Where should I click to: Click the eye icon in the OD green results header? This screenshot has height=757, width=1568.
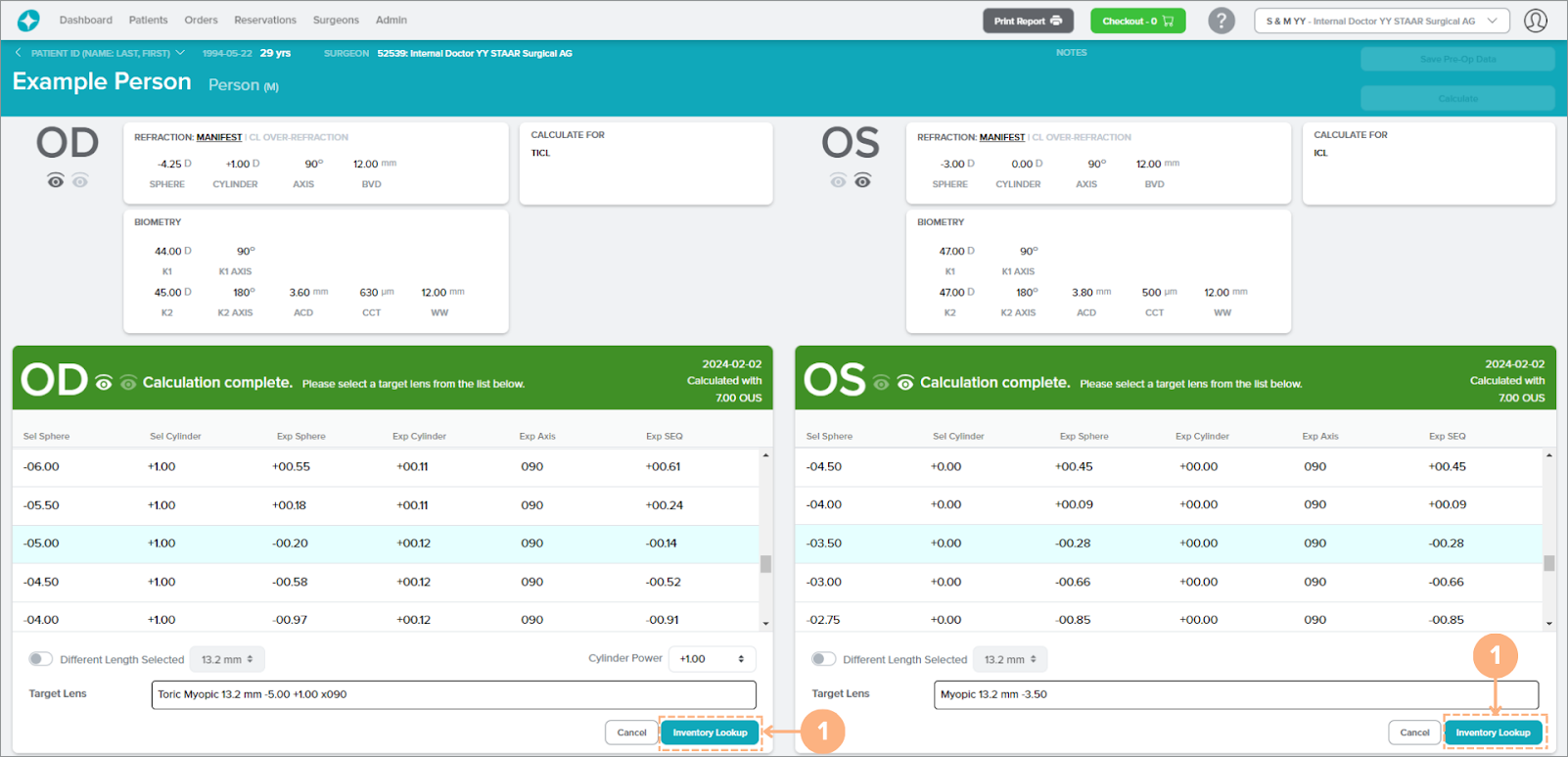pyautogui.click(x=104, y=383)
